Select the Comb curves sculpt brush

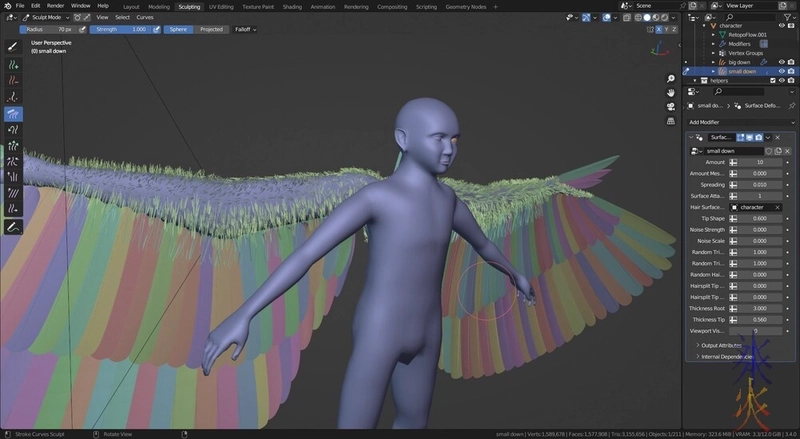coord(13,113)
